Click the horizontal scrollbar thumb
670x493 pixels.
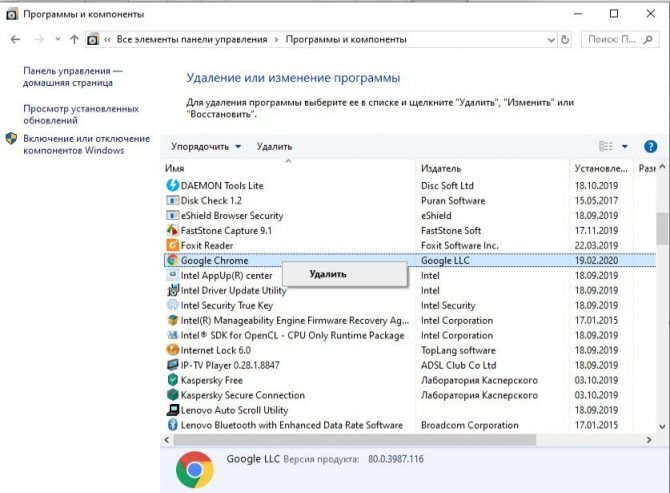(354, 439)
